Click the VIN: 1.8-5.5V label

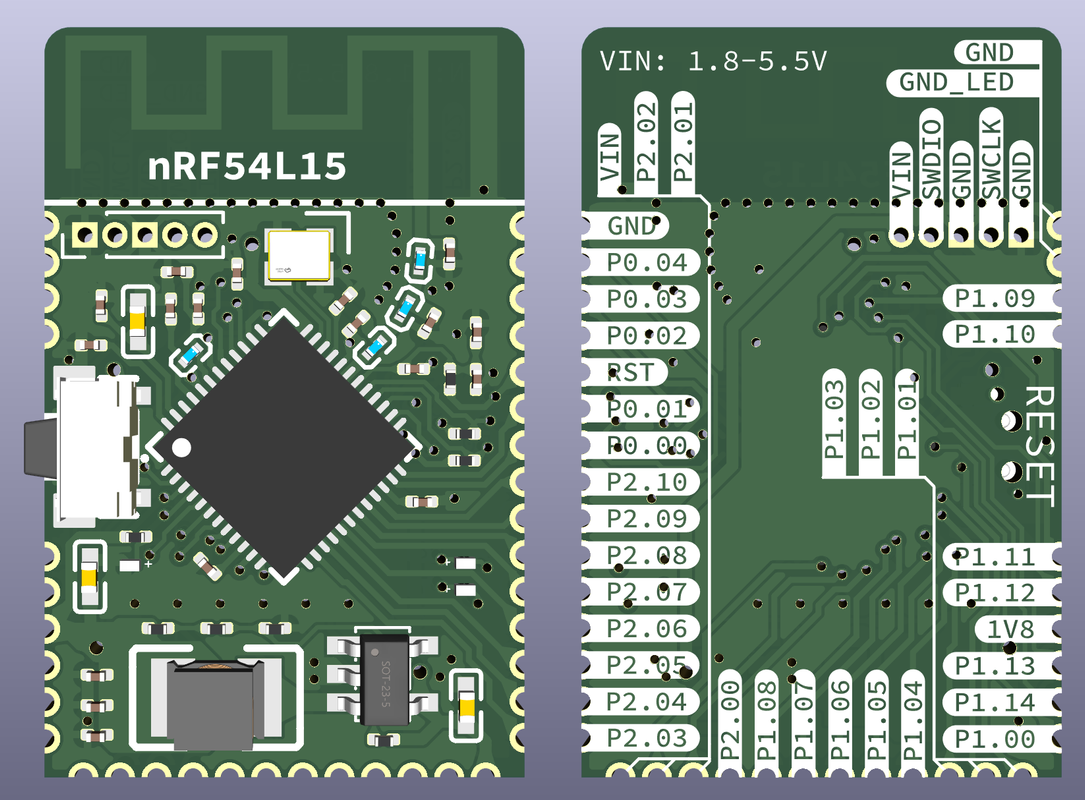tap(713, 62)
